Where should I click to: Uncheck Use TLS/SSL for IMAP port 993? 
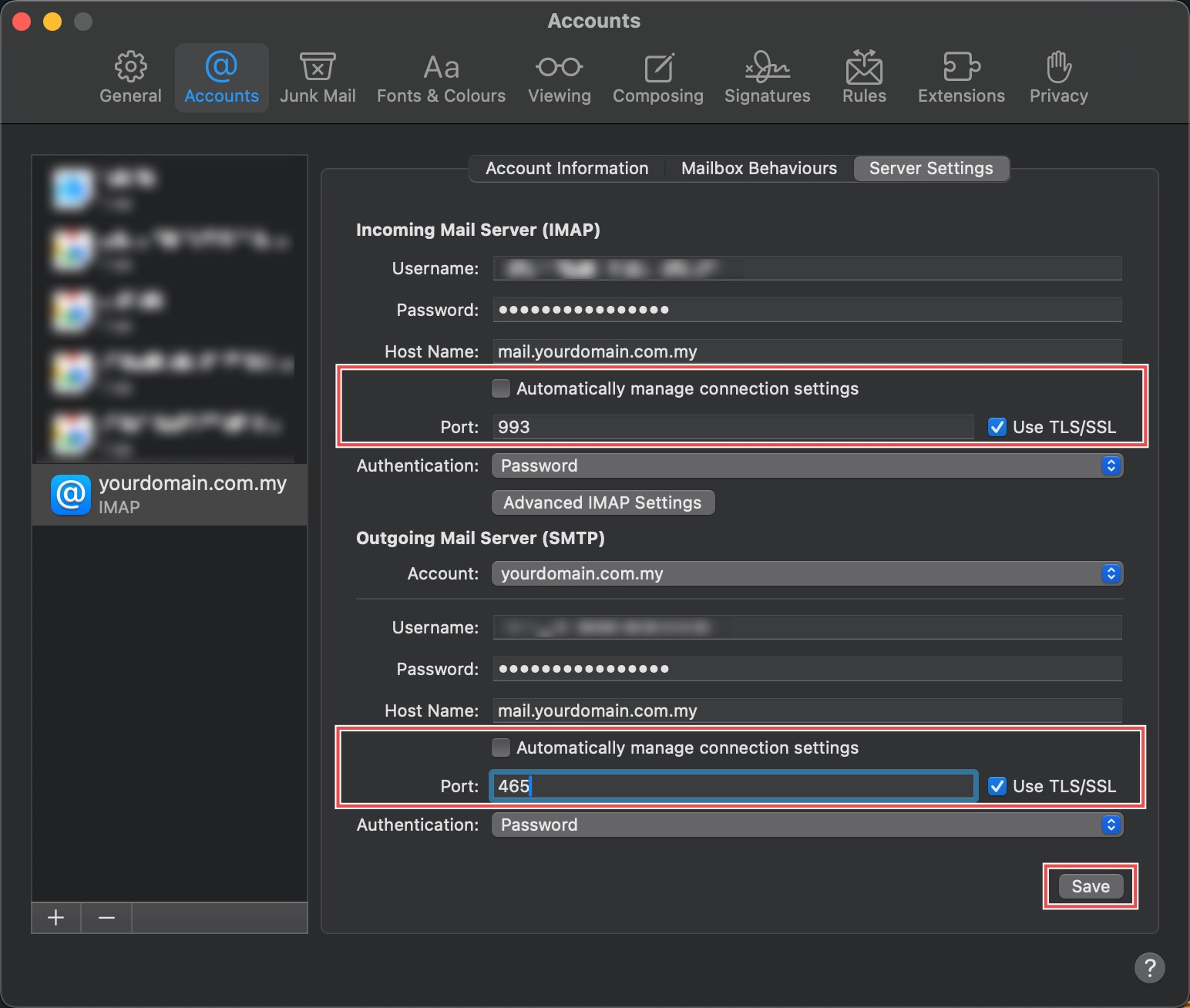pyautogui.click(x=997, y=427)
